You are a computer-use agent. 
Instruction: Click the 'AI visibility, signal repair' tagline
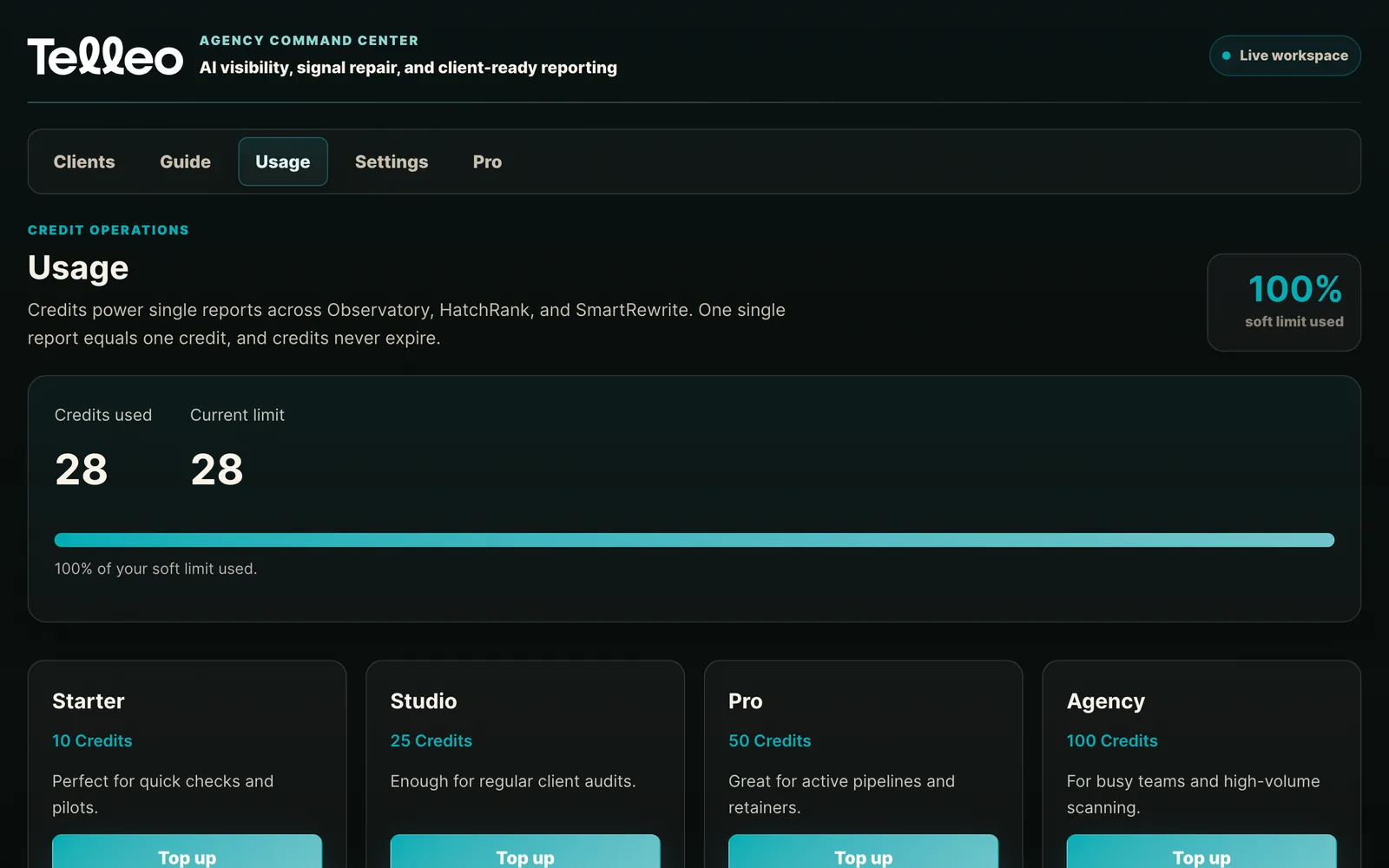[x=408, y=68]
